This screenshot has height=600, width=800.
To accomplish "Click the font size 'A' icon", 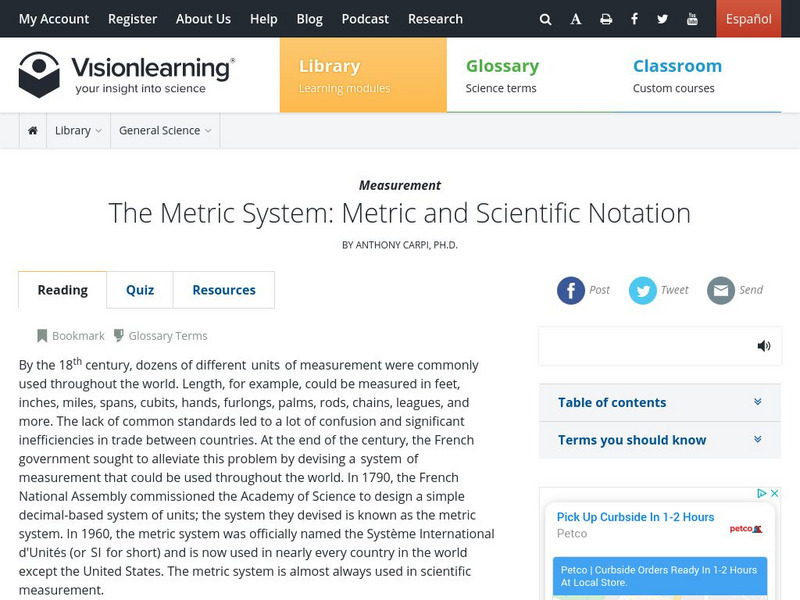I will click(576, 19).
